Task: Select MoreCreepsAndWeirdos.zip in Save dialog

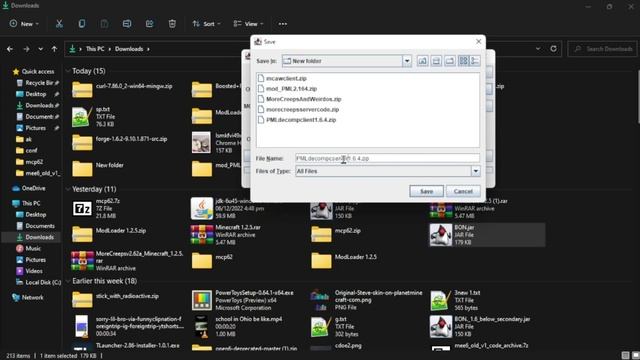Action: pos(300,99)
